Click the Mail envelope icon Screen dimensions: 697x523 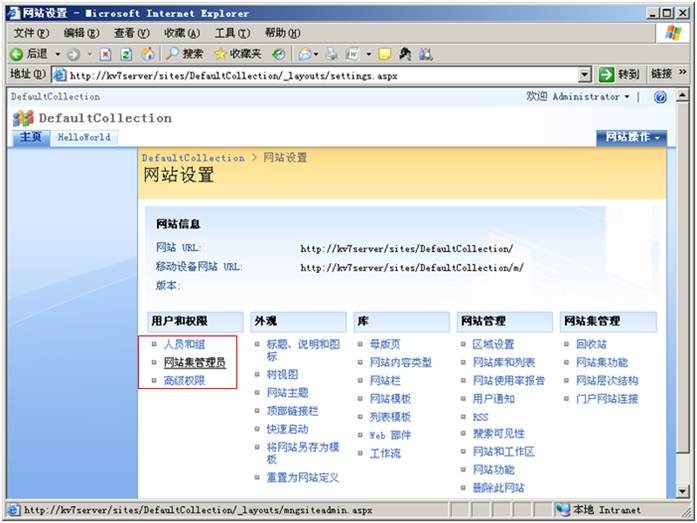[304, 55]
